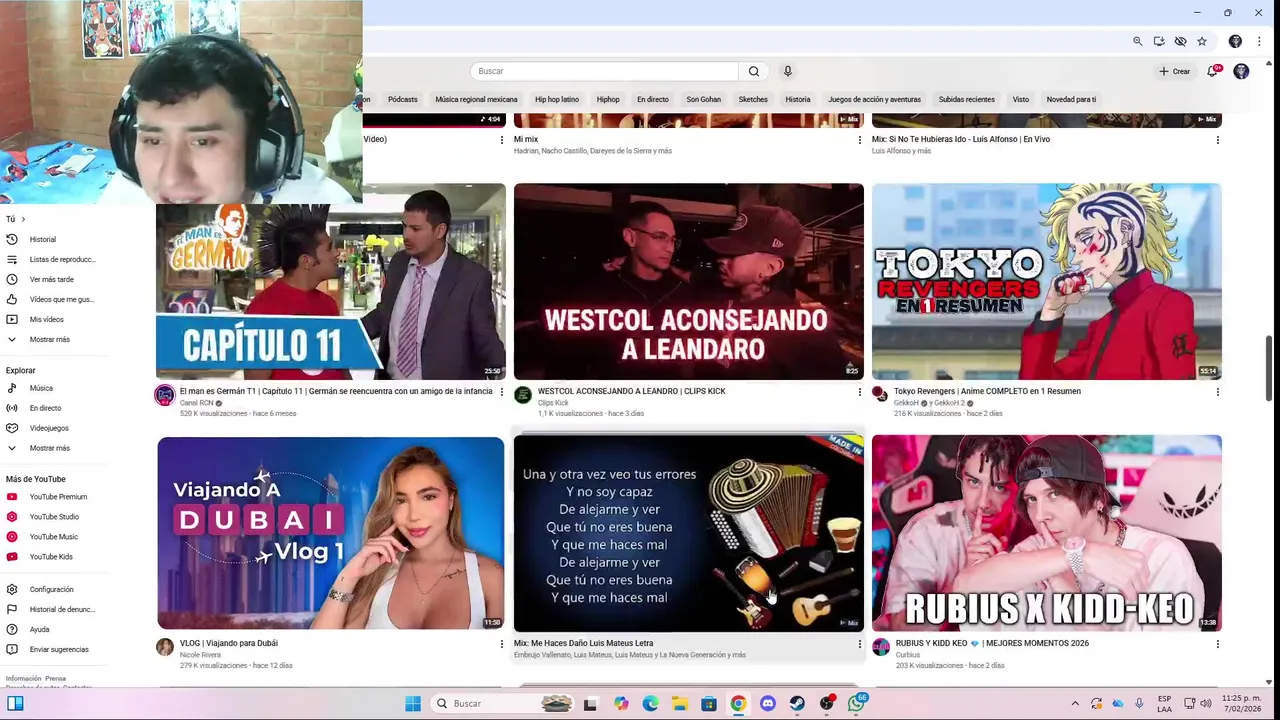Open Música under Explorar
This screenshot has width=1280, height=720.
point(41,388)
